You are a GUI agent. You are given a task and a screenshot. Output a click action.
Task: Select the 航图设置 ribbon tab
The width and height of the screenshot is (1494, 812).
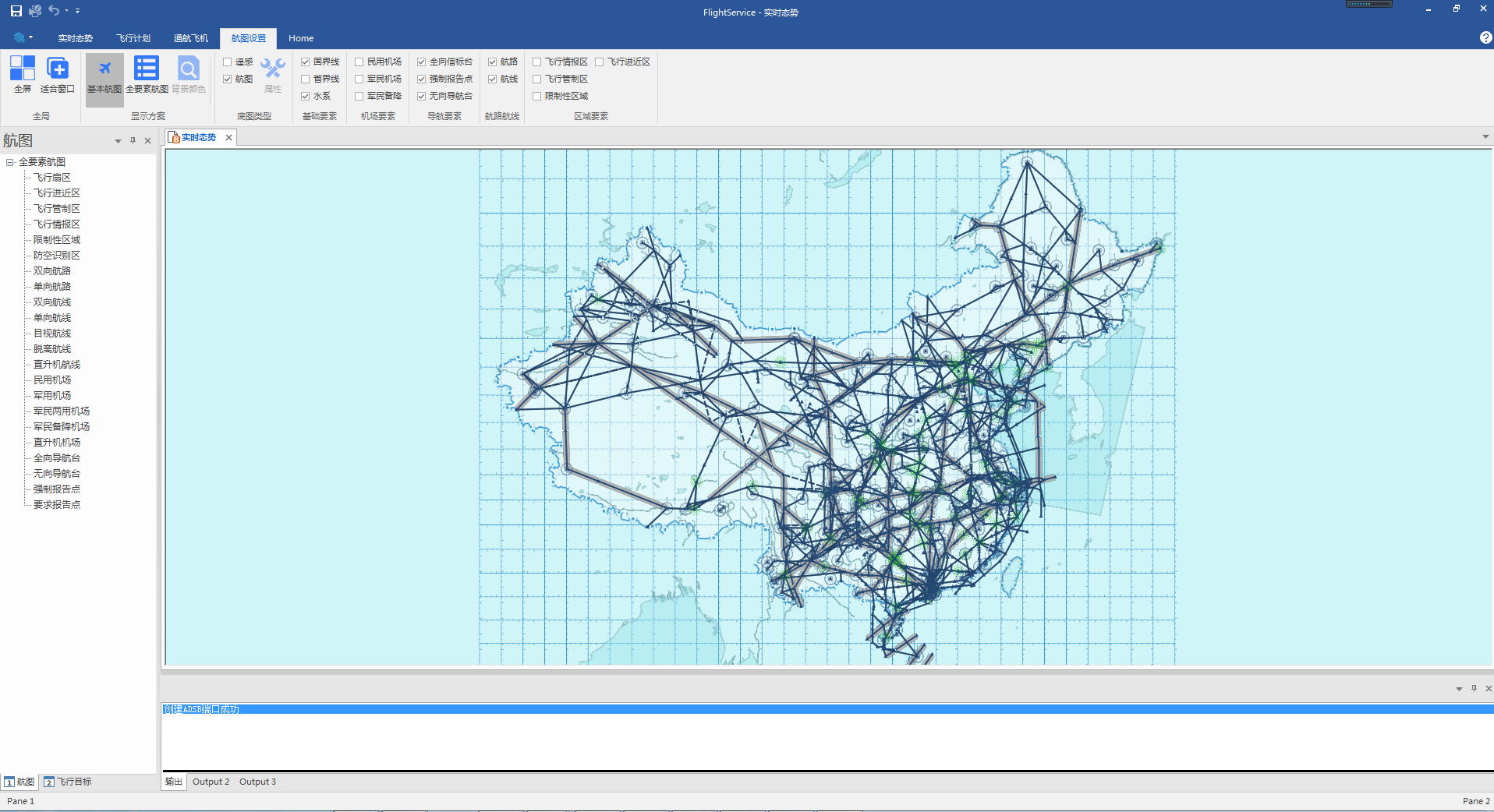(249, 38)
